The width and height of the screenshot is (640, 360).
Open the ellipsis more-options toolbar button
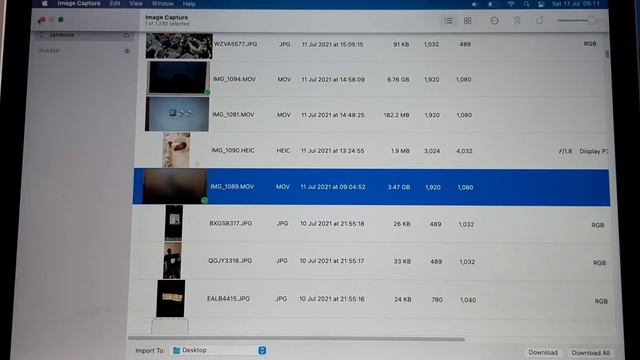coord(494,20)
